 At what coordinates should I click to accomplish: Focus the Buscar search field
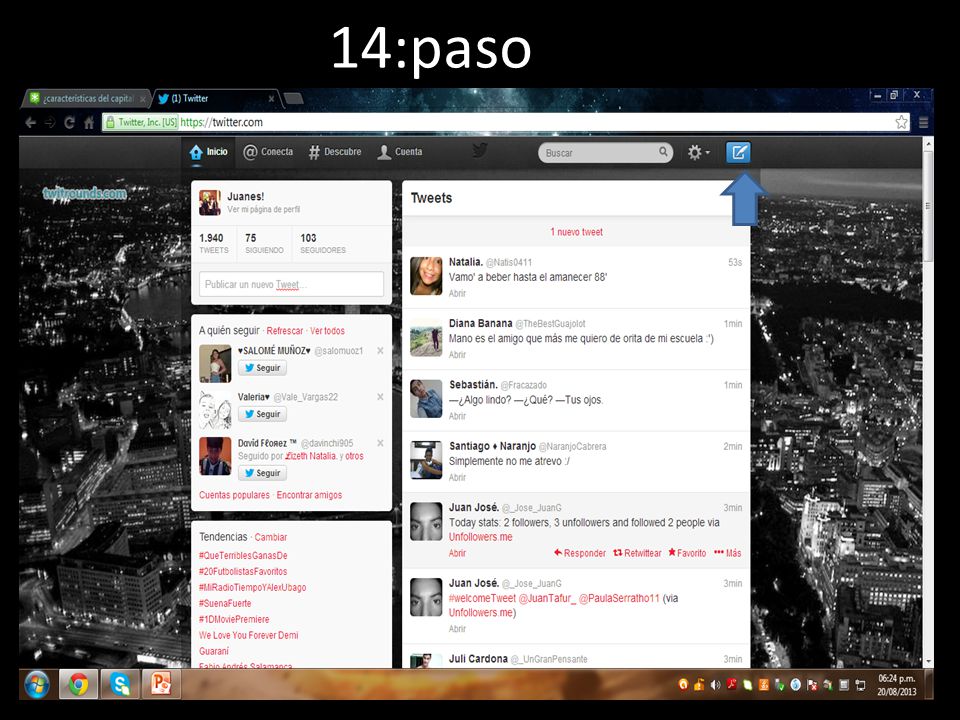[x=605, y=152]
